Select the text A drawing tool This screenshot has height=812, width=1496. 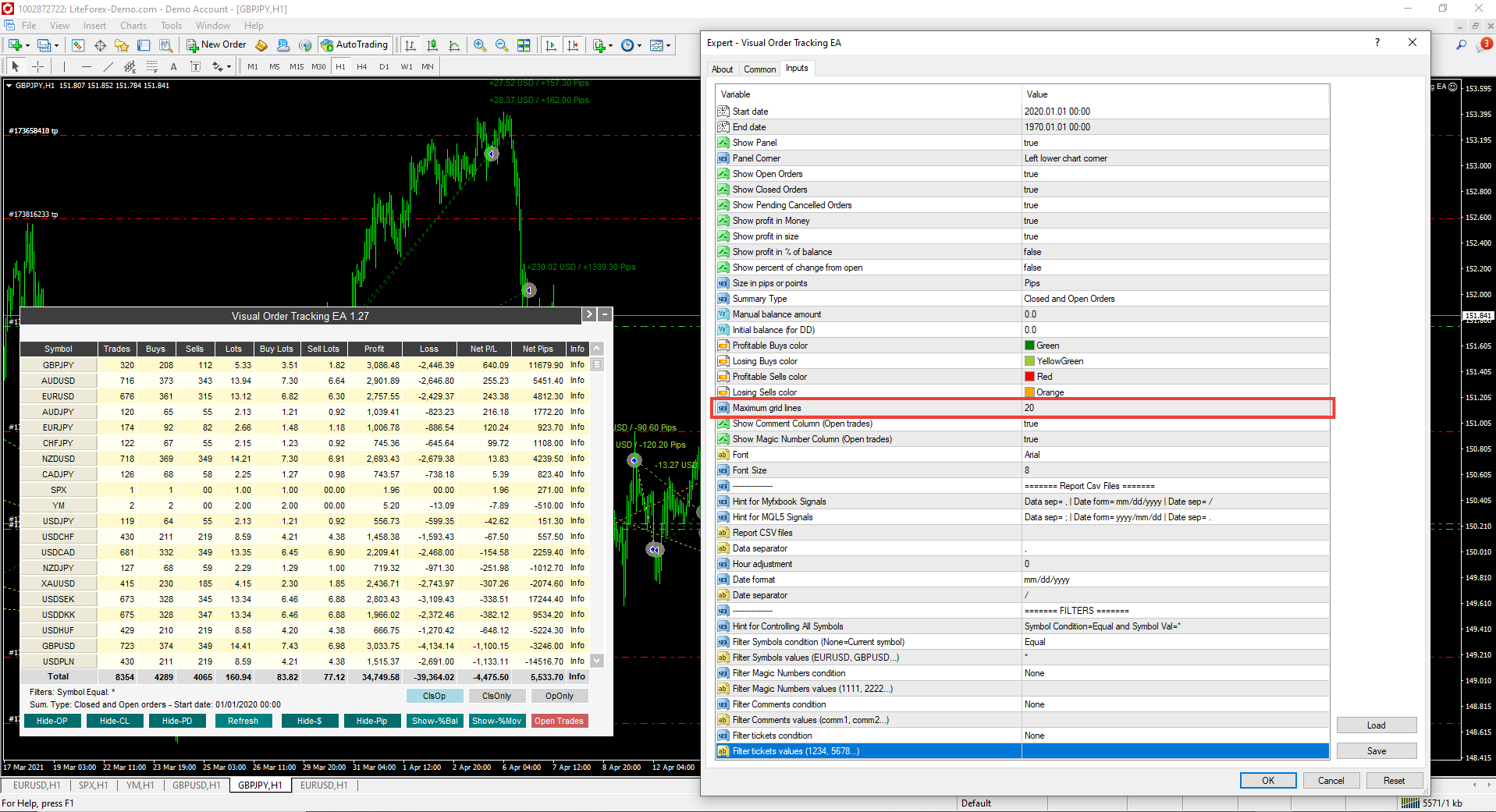point(173,66)
